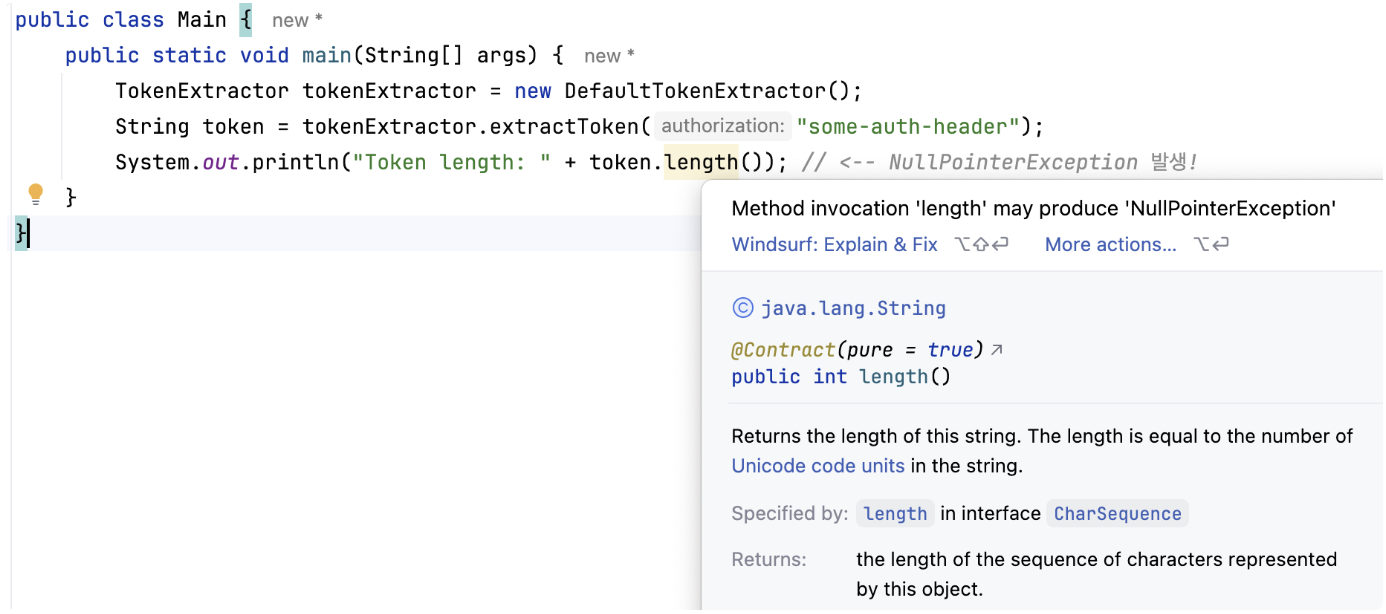Follow the Unicode code units link
Image resolution: width=1386 pixels, height=614 pixels.
818,466
